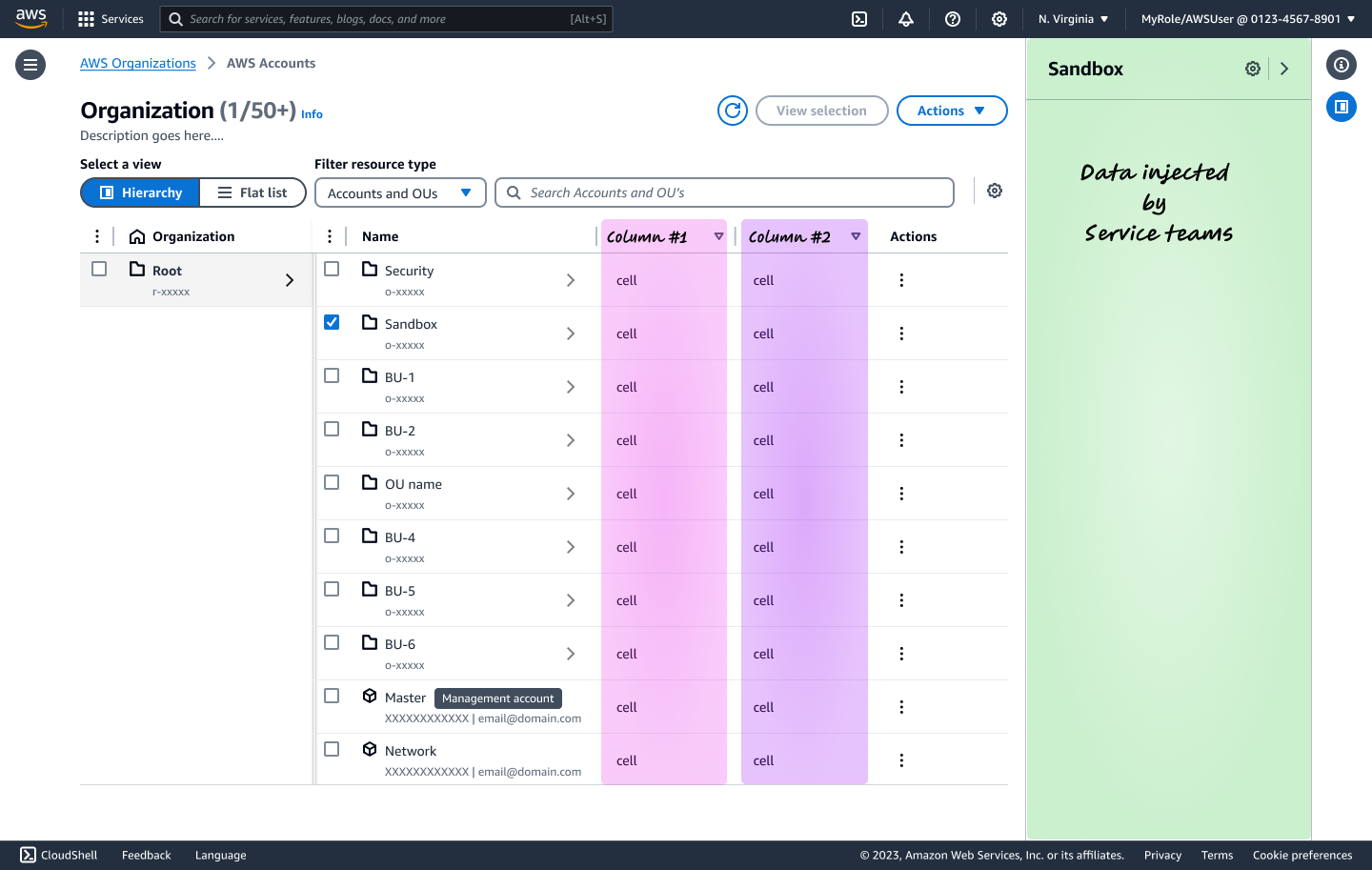Toggle the split panel icon on right rail
The width and height of the screenshot is (1372, 870).
click(x=1342, y=107)
